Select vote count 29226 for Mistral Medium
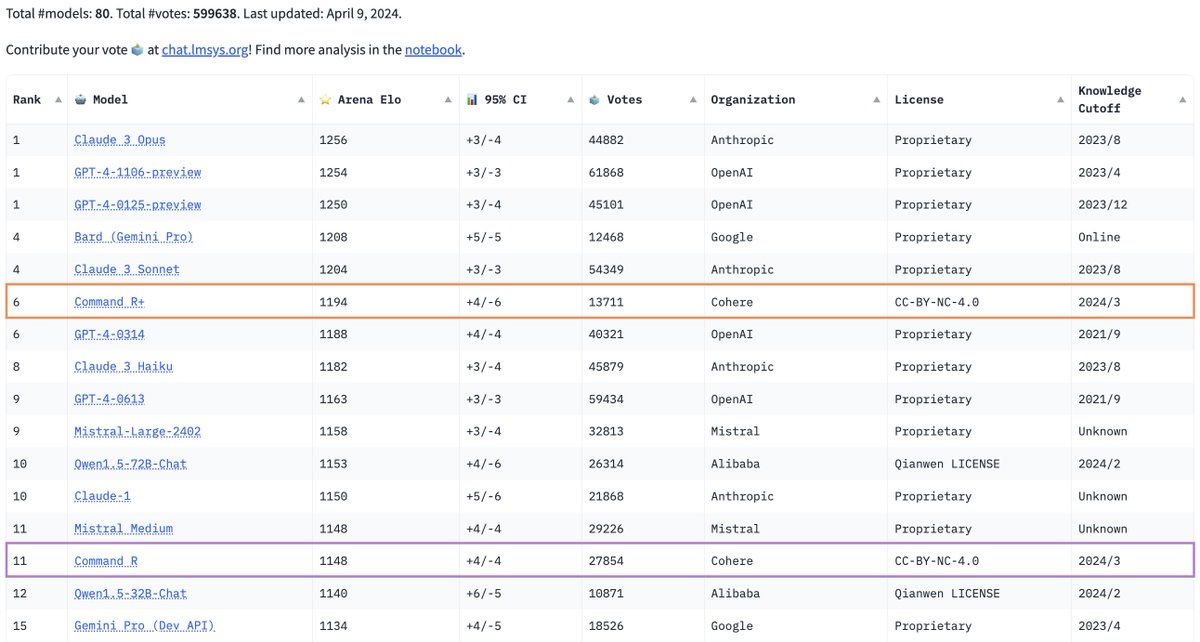The height and width of the screenshot is (642, 1200). click(x=606, y=528)
